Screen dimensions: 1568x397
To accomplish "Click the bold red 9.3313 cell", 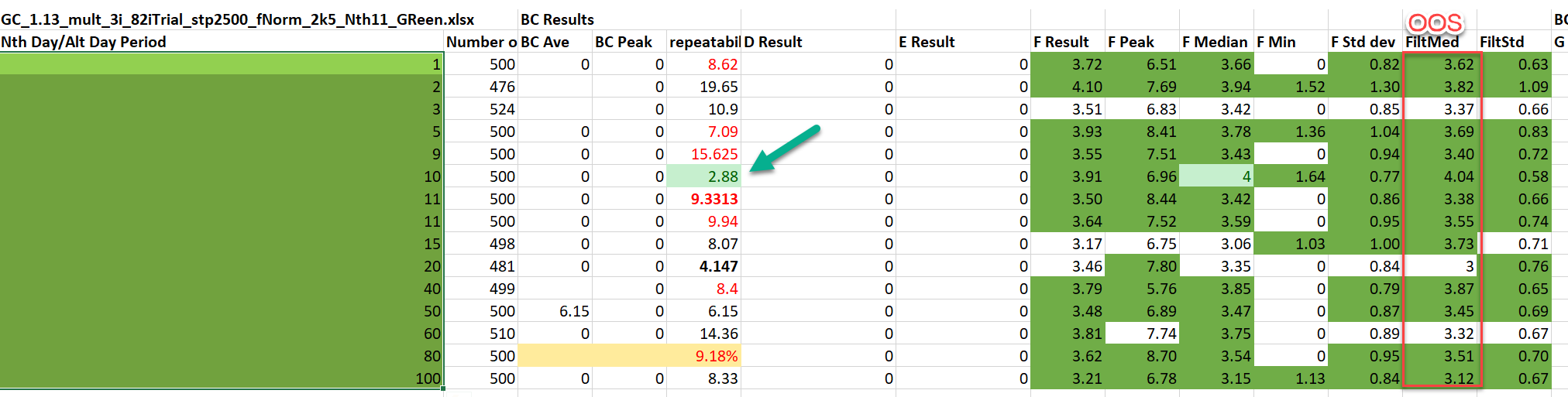I will click(703, 199).
